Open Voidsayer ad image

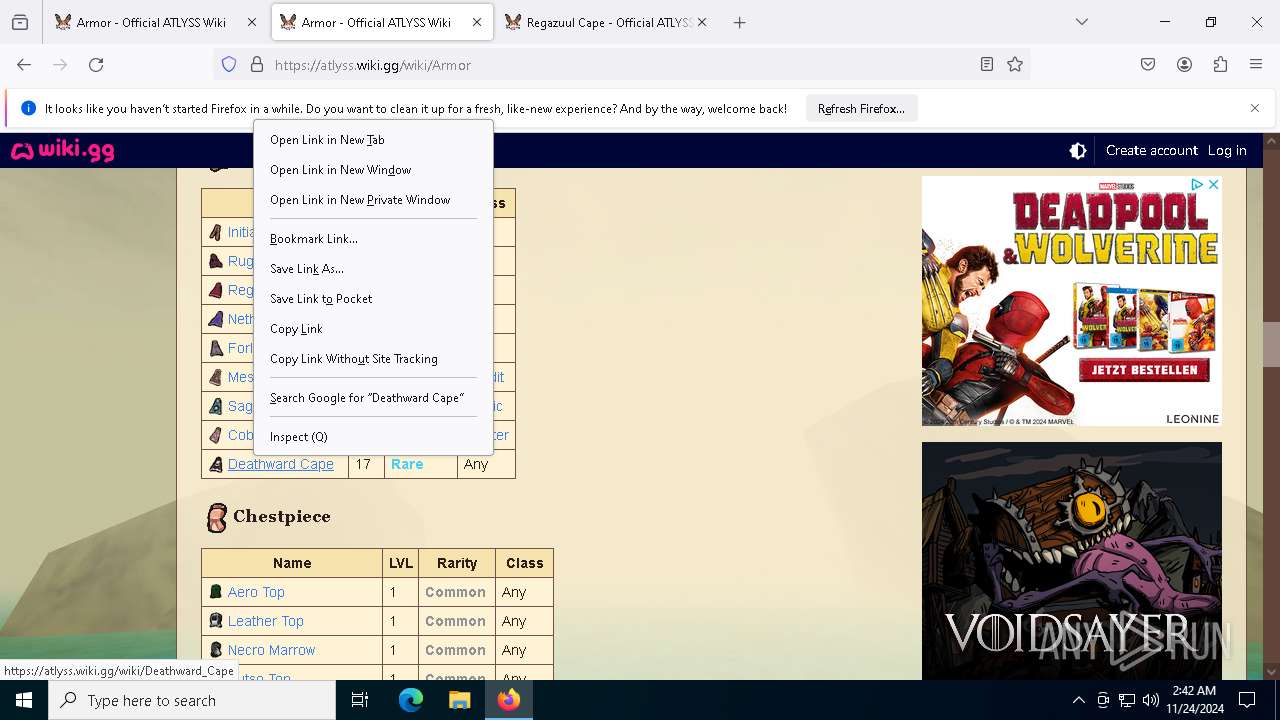[1071, 561]
